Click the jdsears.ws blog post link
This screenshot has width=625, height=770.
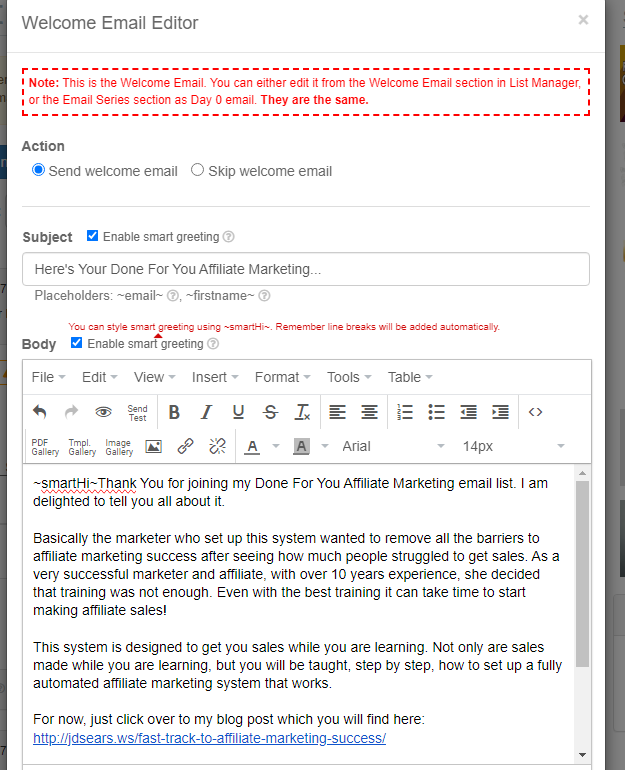pos(209,739)
